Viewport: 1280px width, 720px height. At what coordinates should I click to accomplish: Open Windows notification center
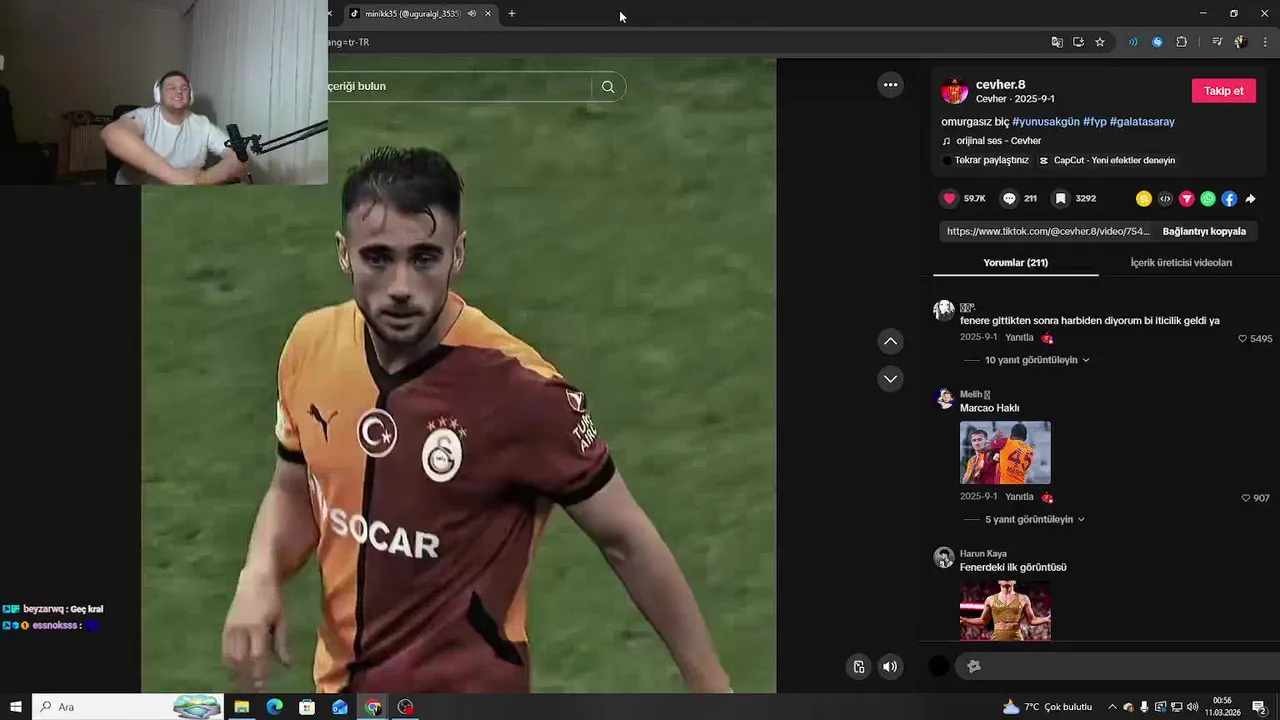tap(1259, 707)
